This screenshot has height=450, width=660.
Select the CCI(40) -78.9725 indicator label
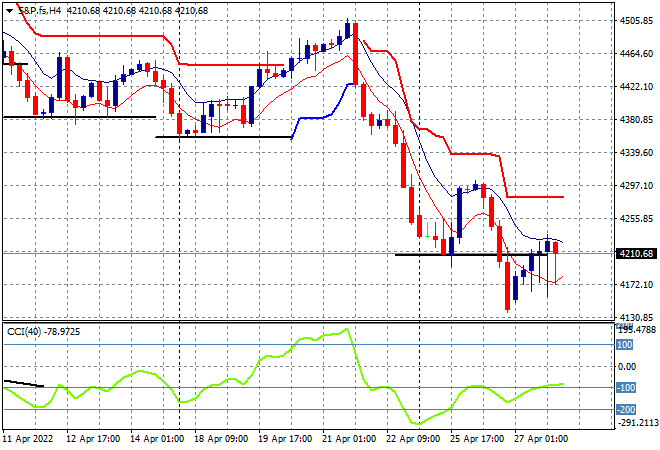point(43,332)
